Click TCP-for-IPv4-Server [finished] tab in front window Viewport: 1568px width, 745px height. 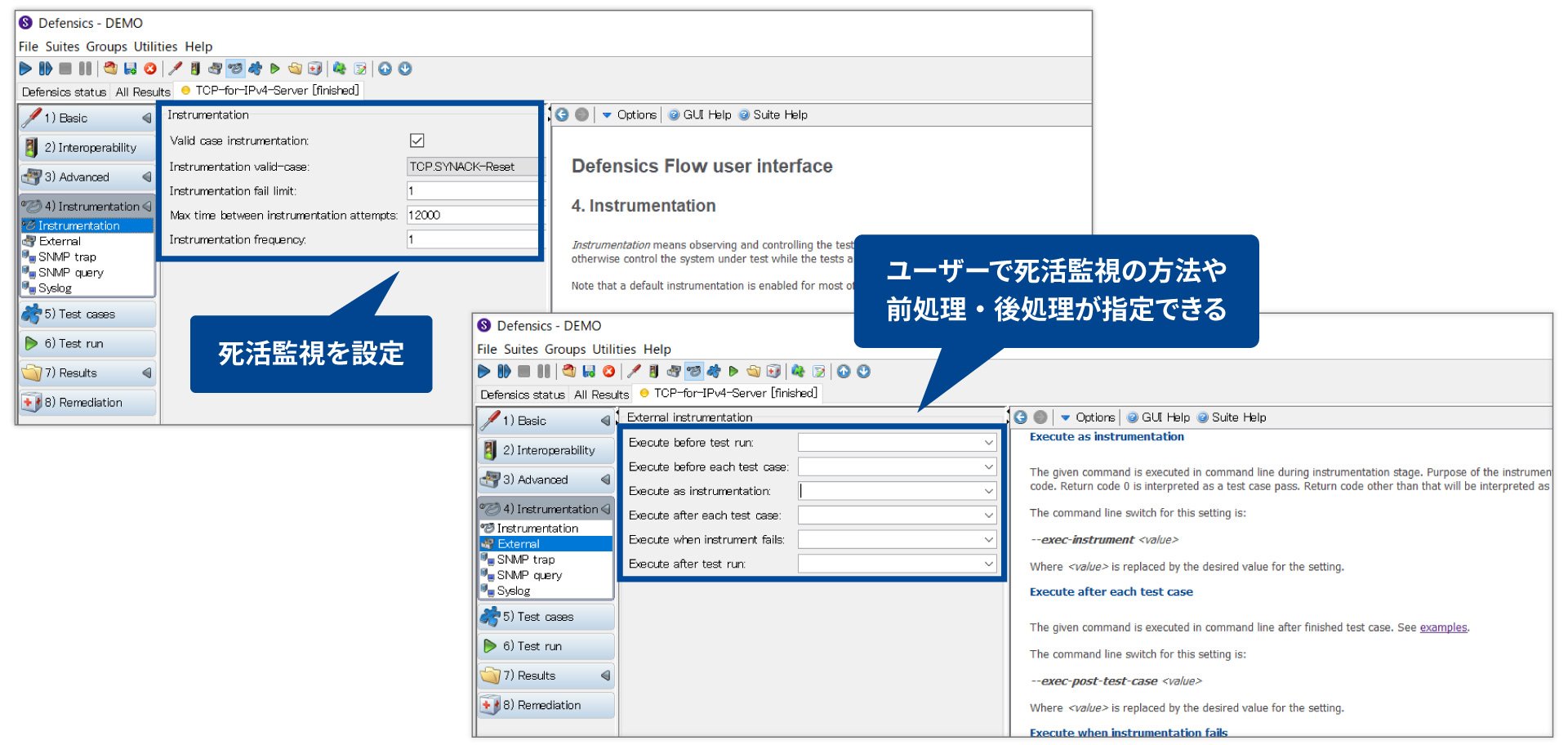728,394
